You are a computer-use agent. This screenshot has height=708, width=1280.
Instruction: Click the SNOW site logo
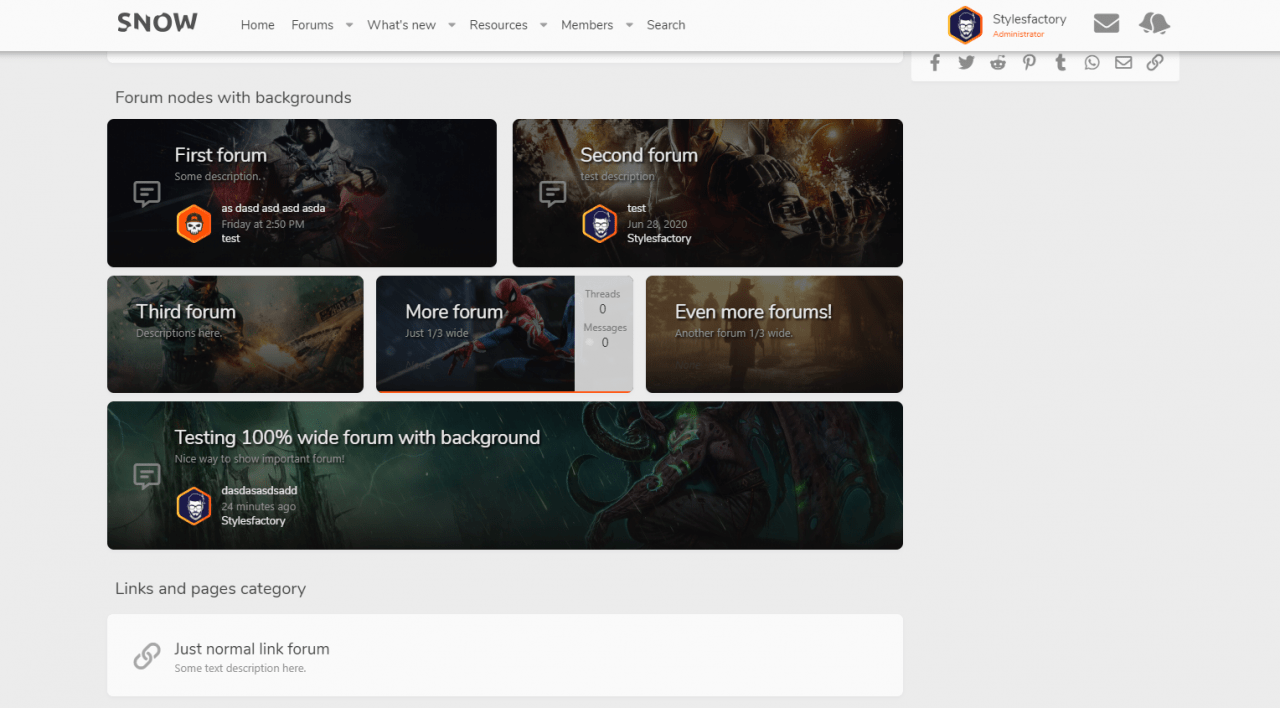[157, 23]
